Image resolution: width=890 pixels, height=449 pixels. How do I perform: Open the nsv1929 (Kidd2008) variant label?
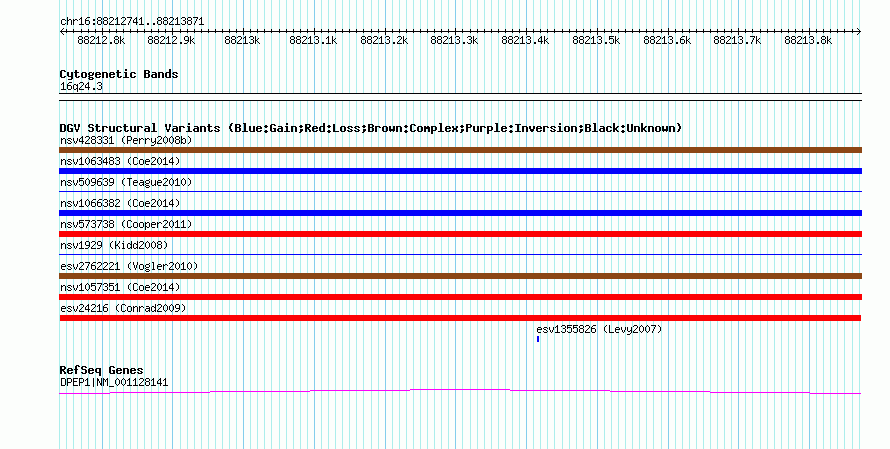coord(114,245)
